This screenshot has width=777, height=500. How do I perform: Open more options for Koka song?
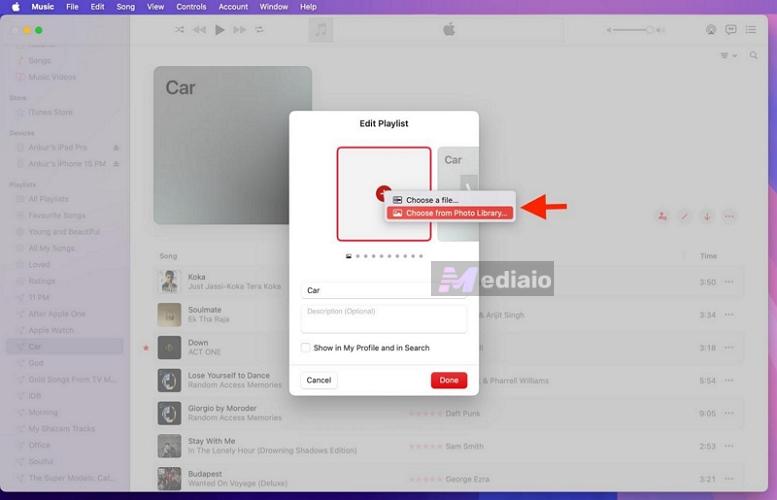pyautogui.click(x=729, y=282)
